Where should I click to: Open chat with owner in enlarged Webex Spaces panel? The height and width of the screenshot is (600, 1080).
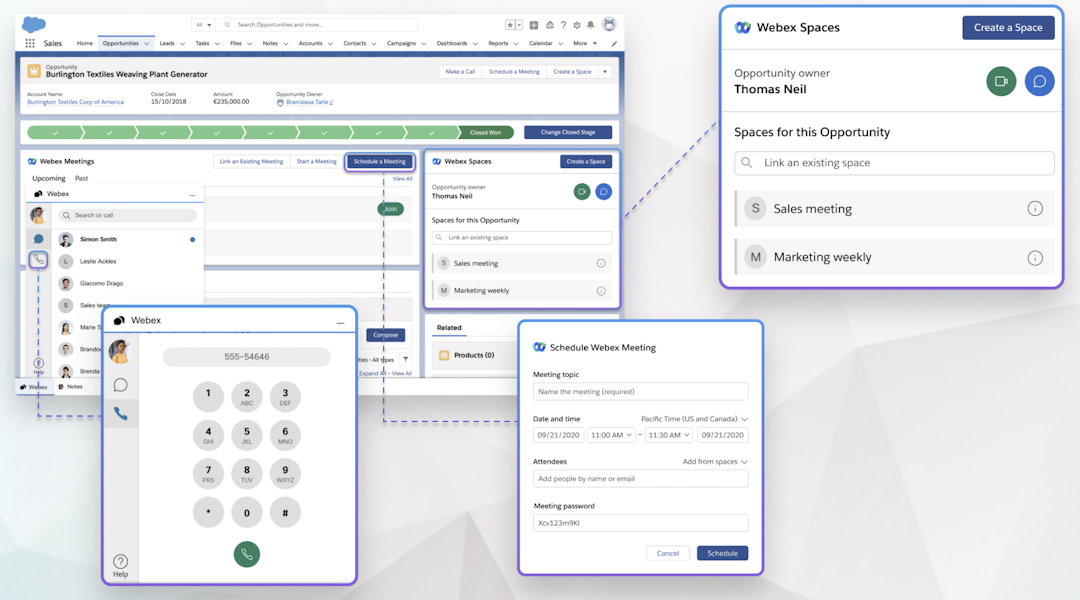[1039, 81]
